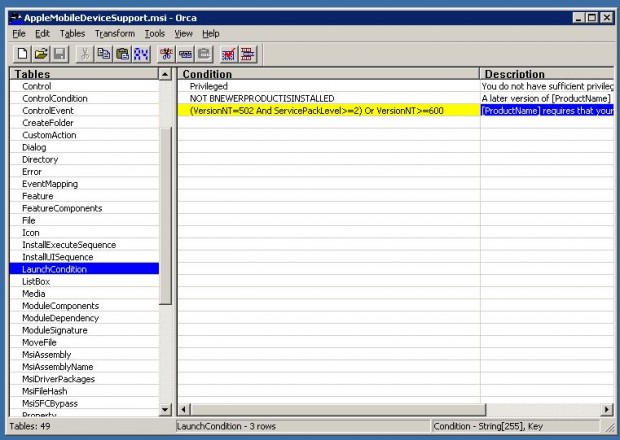Click the Copy toolbar icon
Image resolution: width=620 pixels, height=440 pixels.
click(x=104, y=53)
